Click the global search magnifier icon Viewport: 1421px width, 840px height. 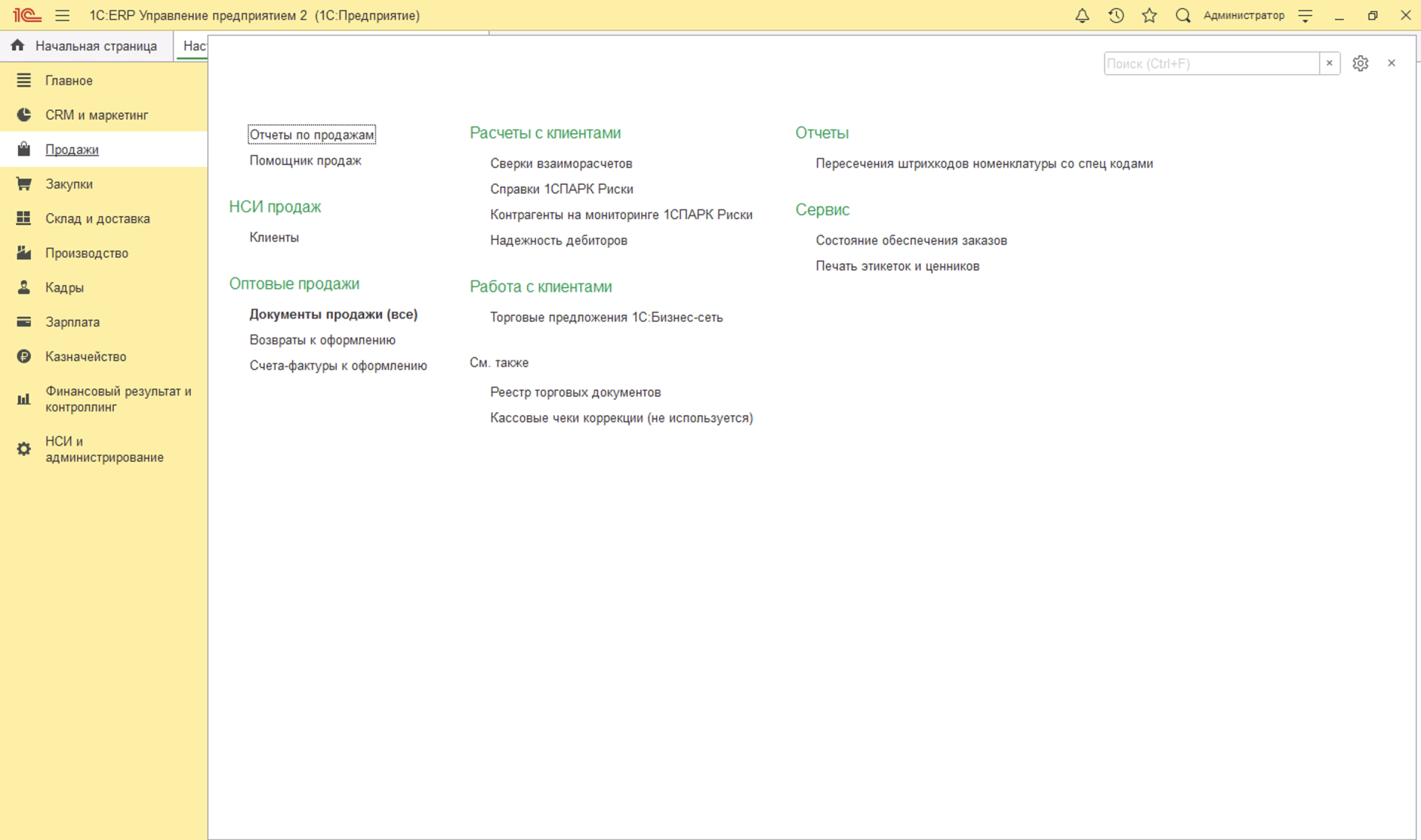tap(1183, 16)
